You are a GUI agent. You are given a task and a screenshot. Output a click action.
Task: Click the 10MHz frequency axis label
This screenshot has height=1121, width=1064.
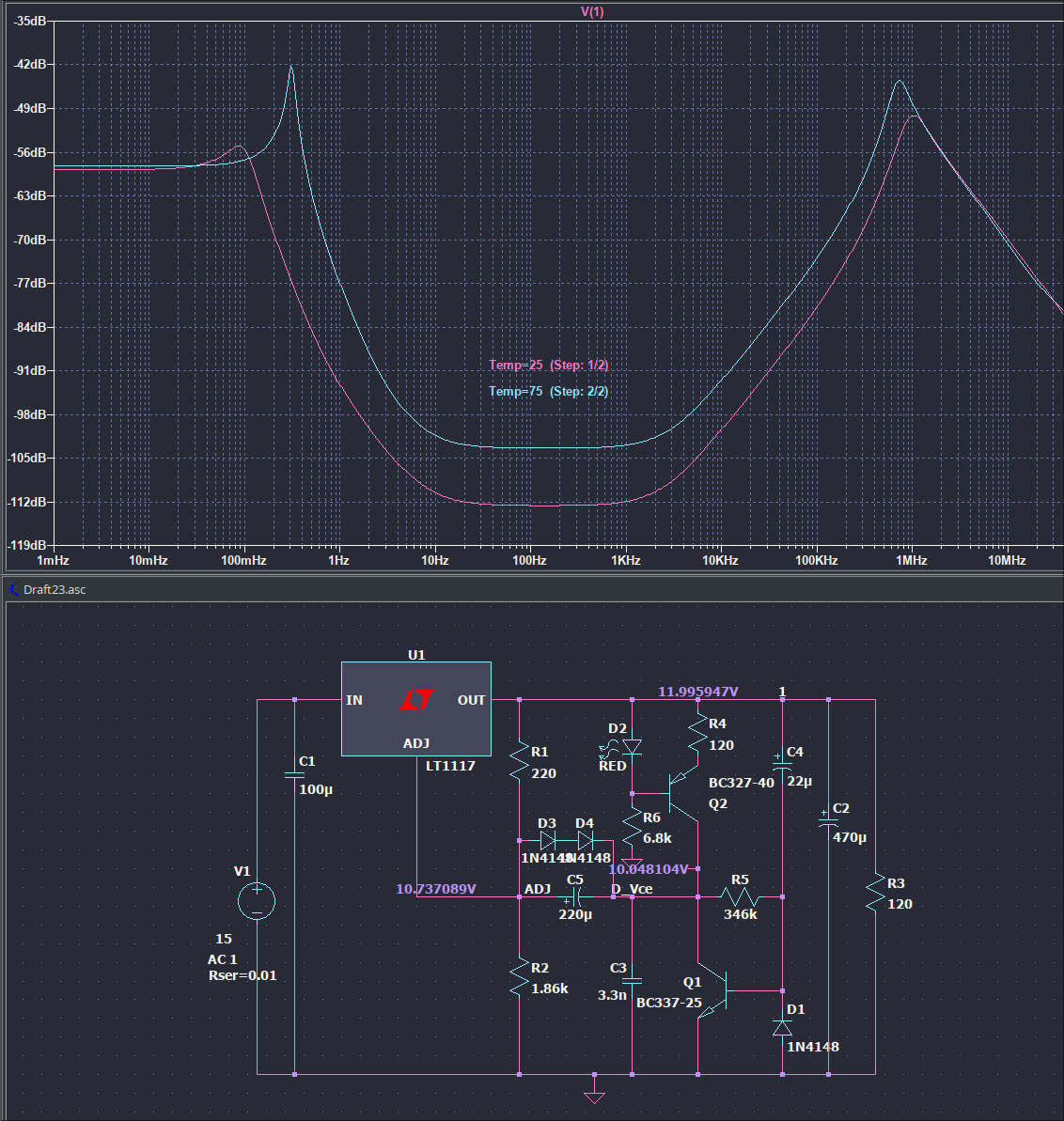1007,560
